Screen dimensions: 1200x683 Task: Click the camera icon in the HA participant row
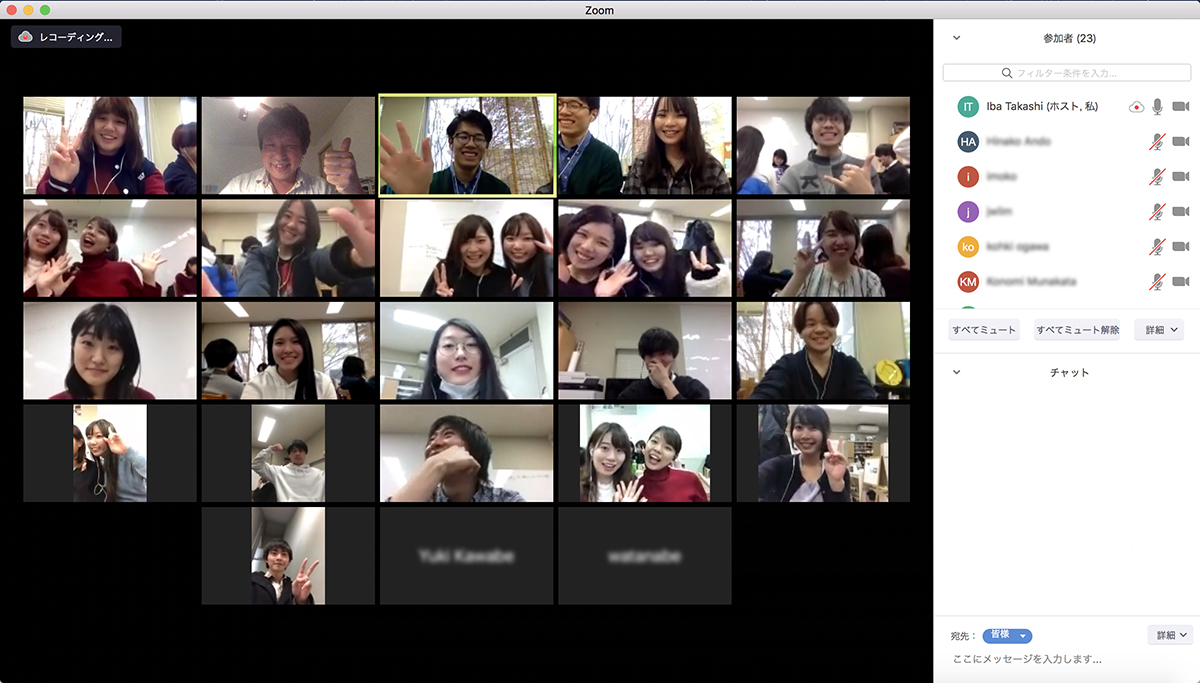tap(1181, 142)
